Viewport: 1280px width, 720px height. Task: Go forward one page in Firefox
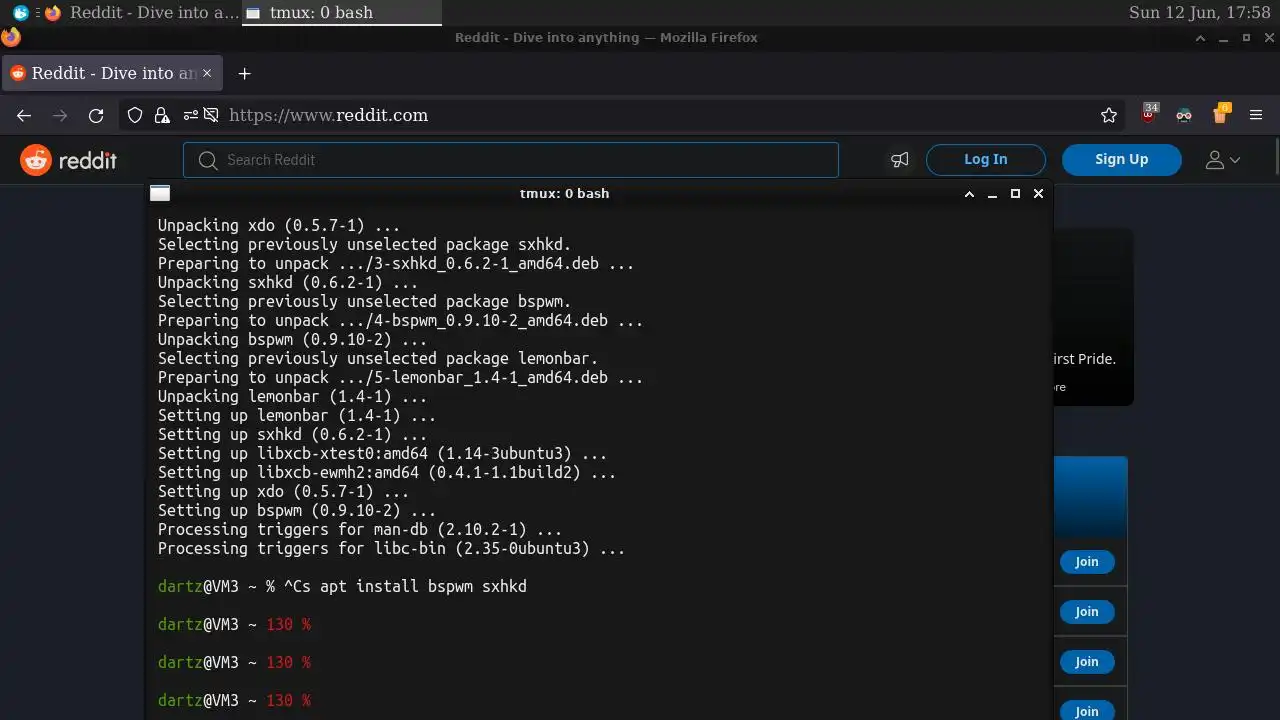[x=60, y=116]
